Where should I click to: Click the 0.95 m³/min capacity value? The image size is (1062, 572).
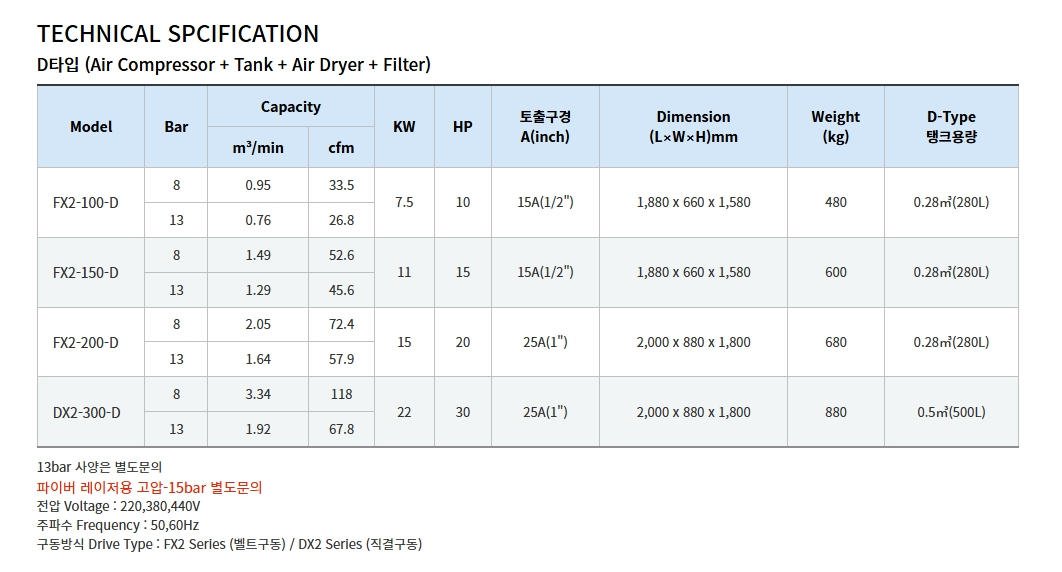pos(258,185)
